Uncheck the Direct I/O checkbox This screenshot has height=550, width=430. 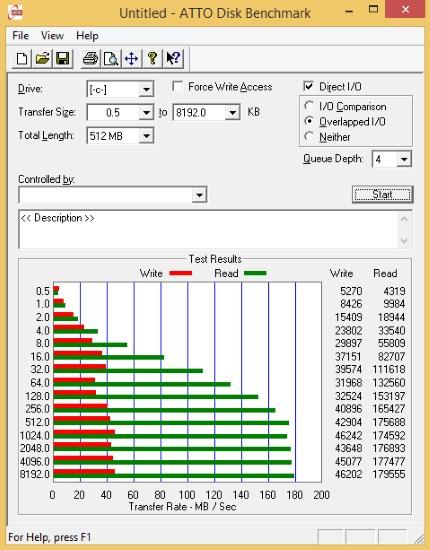(308, 86)
